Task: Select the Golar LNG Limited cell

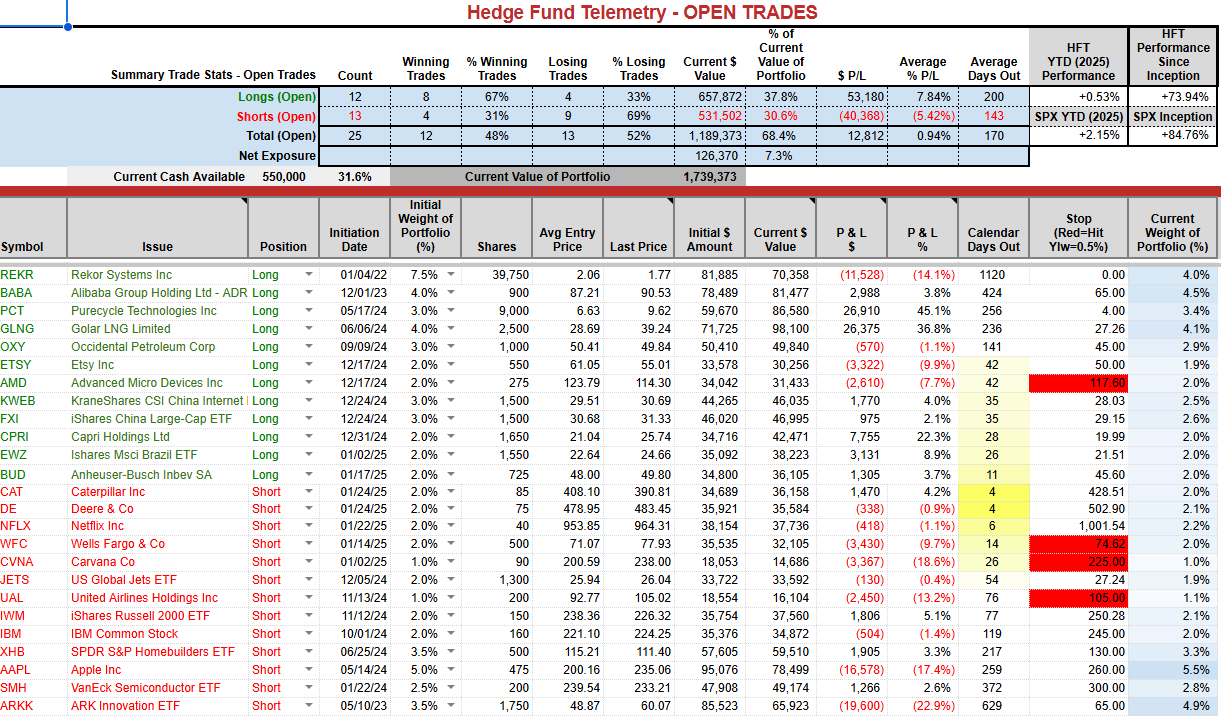Action: click(x=157, y=329)
